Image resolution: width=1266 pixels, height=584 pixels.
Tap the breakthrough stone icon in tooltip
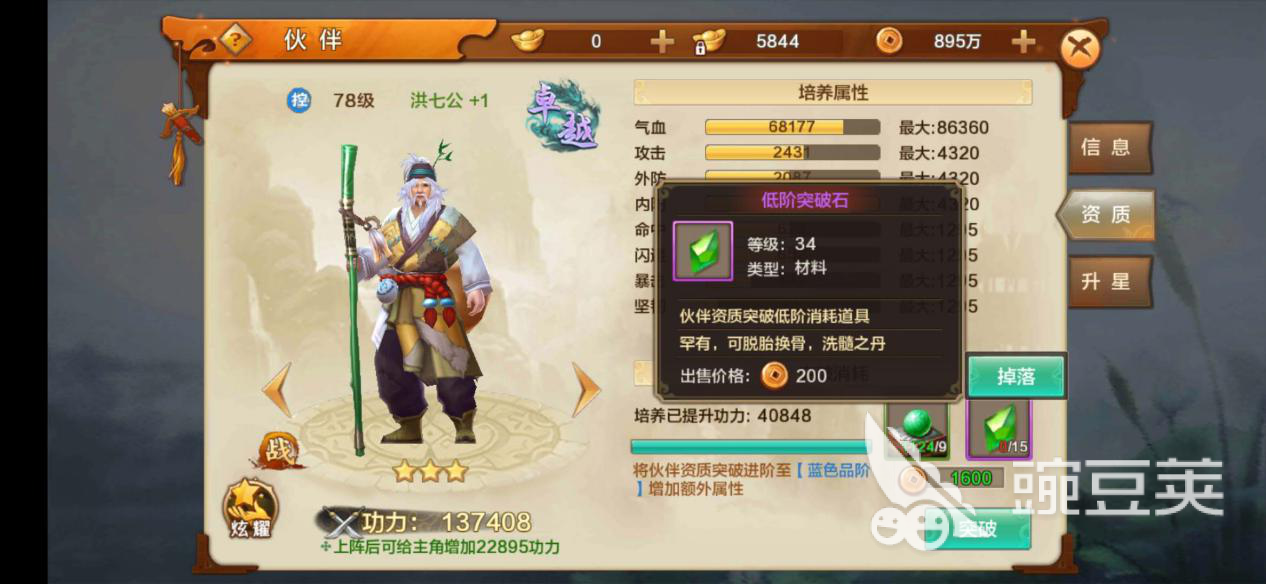[x=703, y=251]
